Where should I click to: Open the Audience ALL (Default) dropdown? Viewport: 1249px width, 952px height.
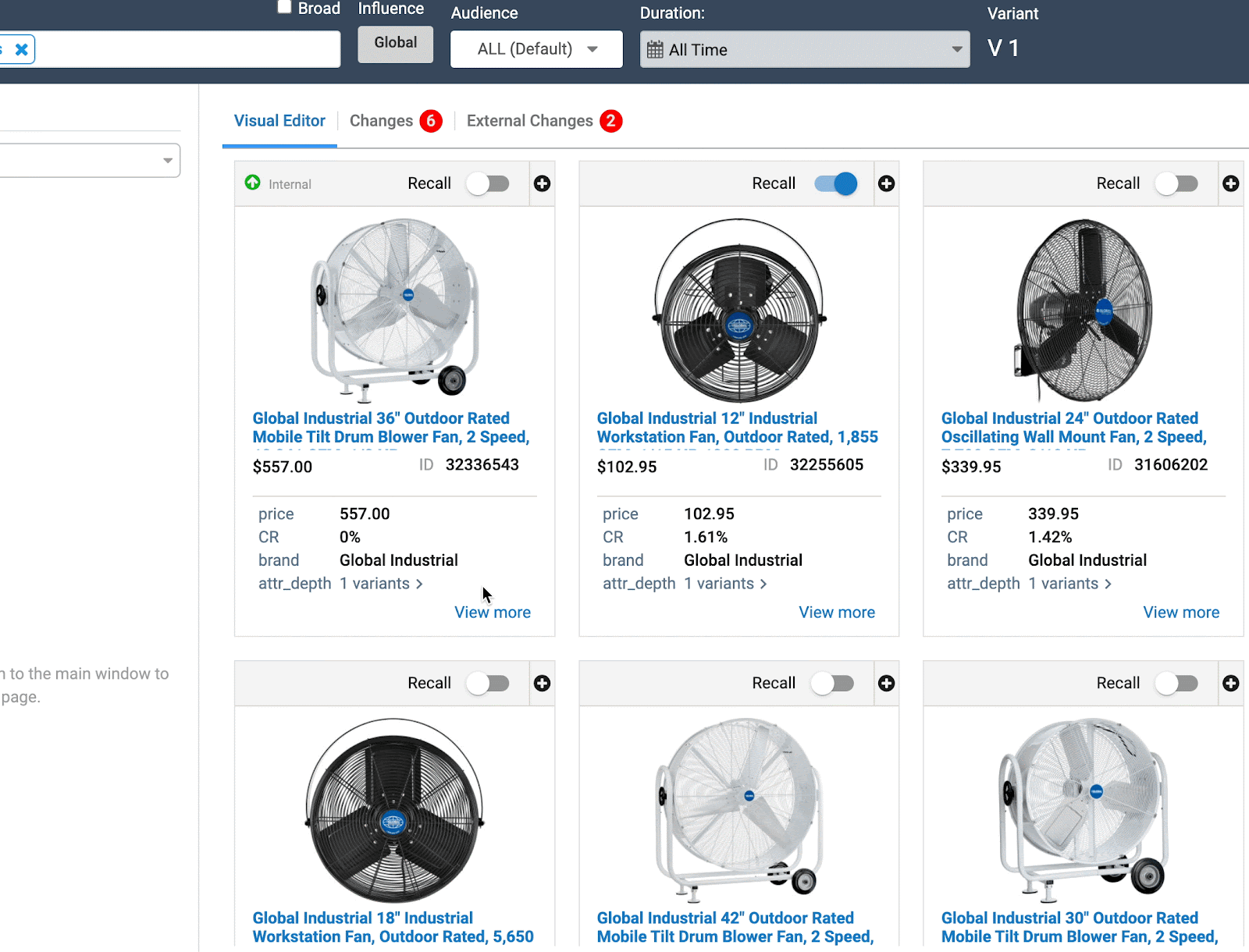(x=536, y=49)
